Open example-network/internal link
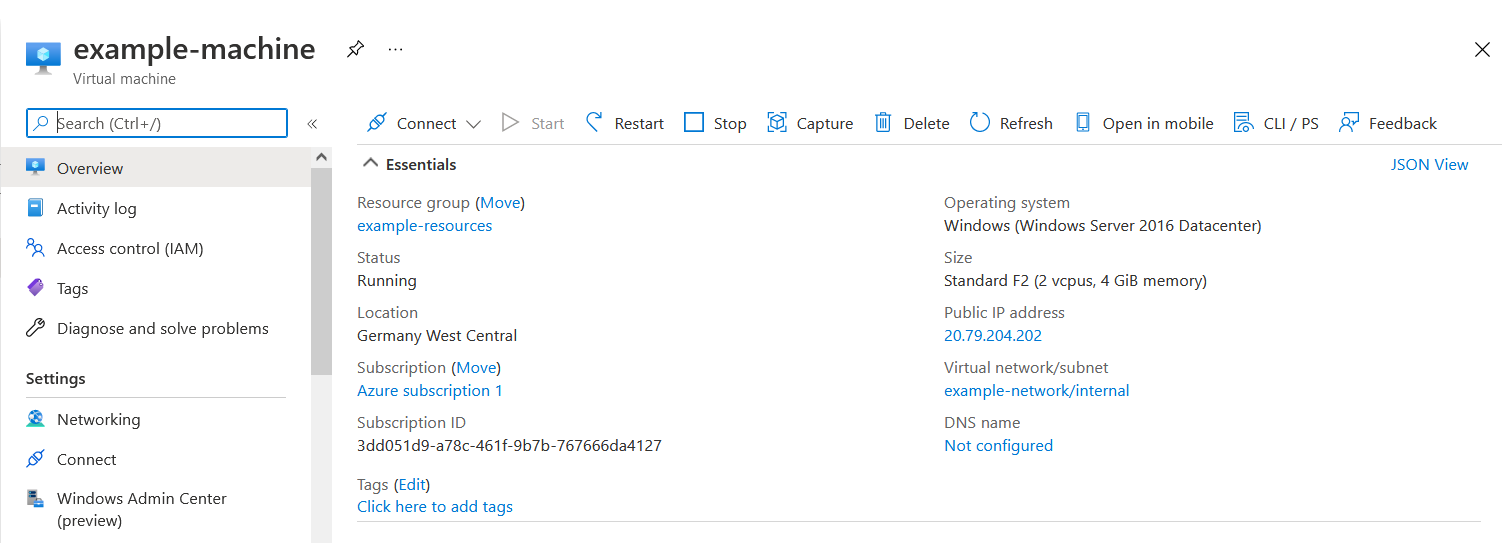The image size is (1503, 543). [1037, 391]
